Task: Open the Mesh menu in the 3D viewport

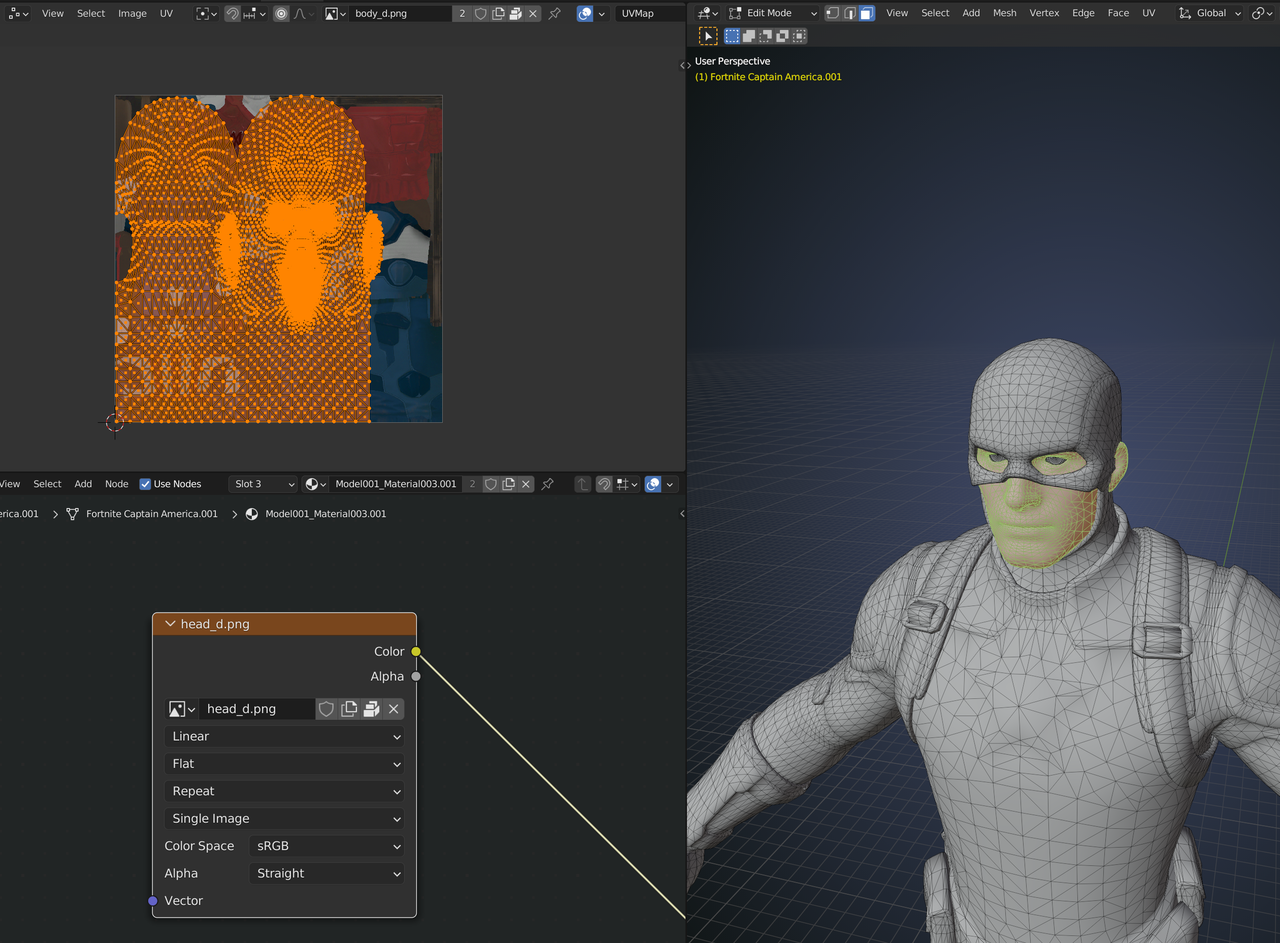Action: (1004, 13)
